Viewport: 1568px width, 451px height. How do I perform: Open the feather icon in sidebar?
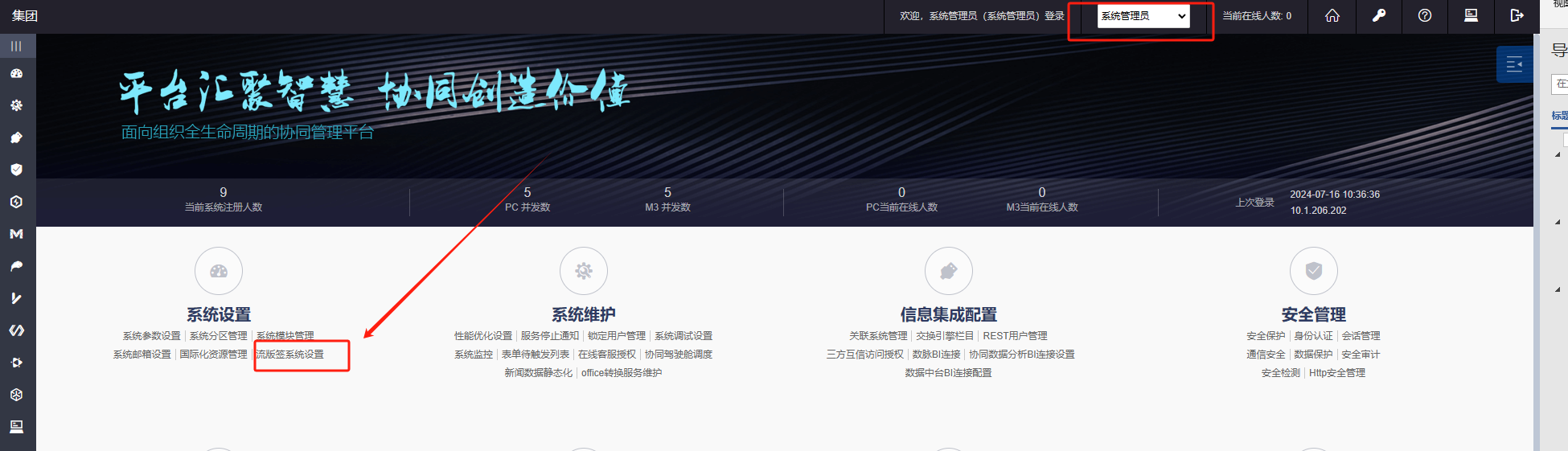pyautogui.click(x=16, y=266)
